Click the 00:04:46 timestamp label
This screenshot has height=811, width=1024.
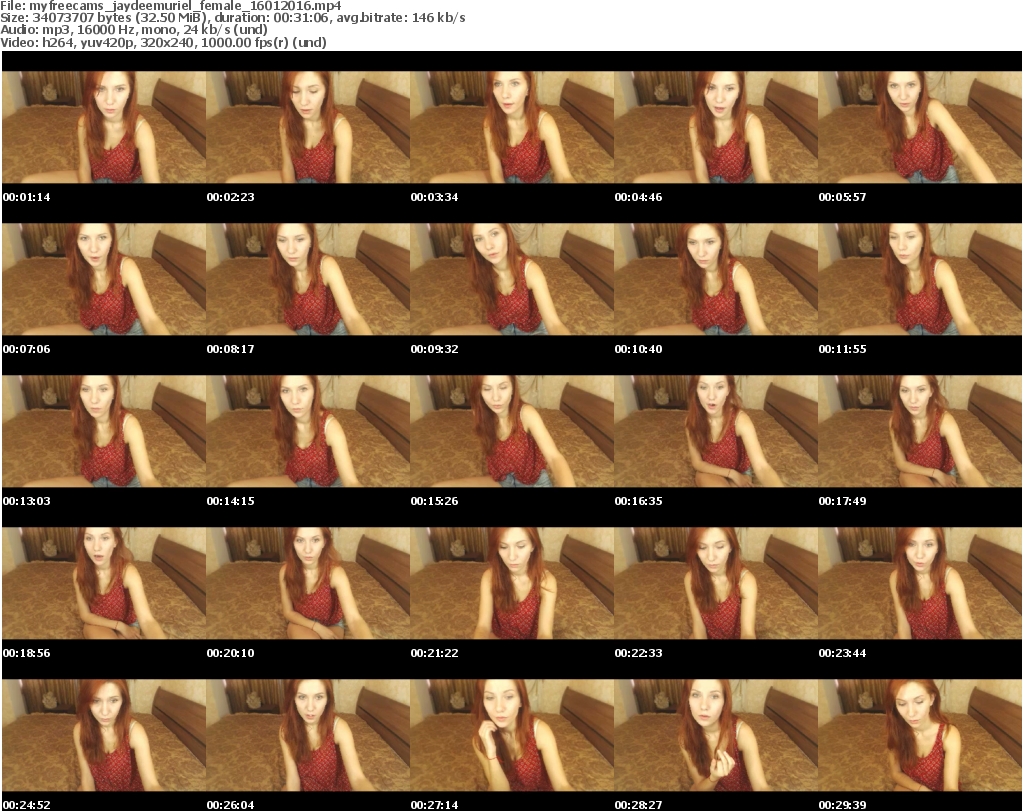[638, 197]
